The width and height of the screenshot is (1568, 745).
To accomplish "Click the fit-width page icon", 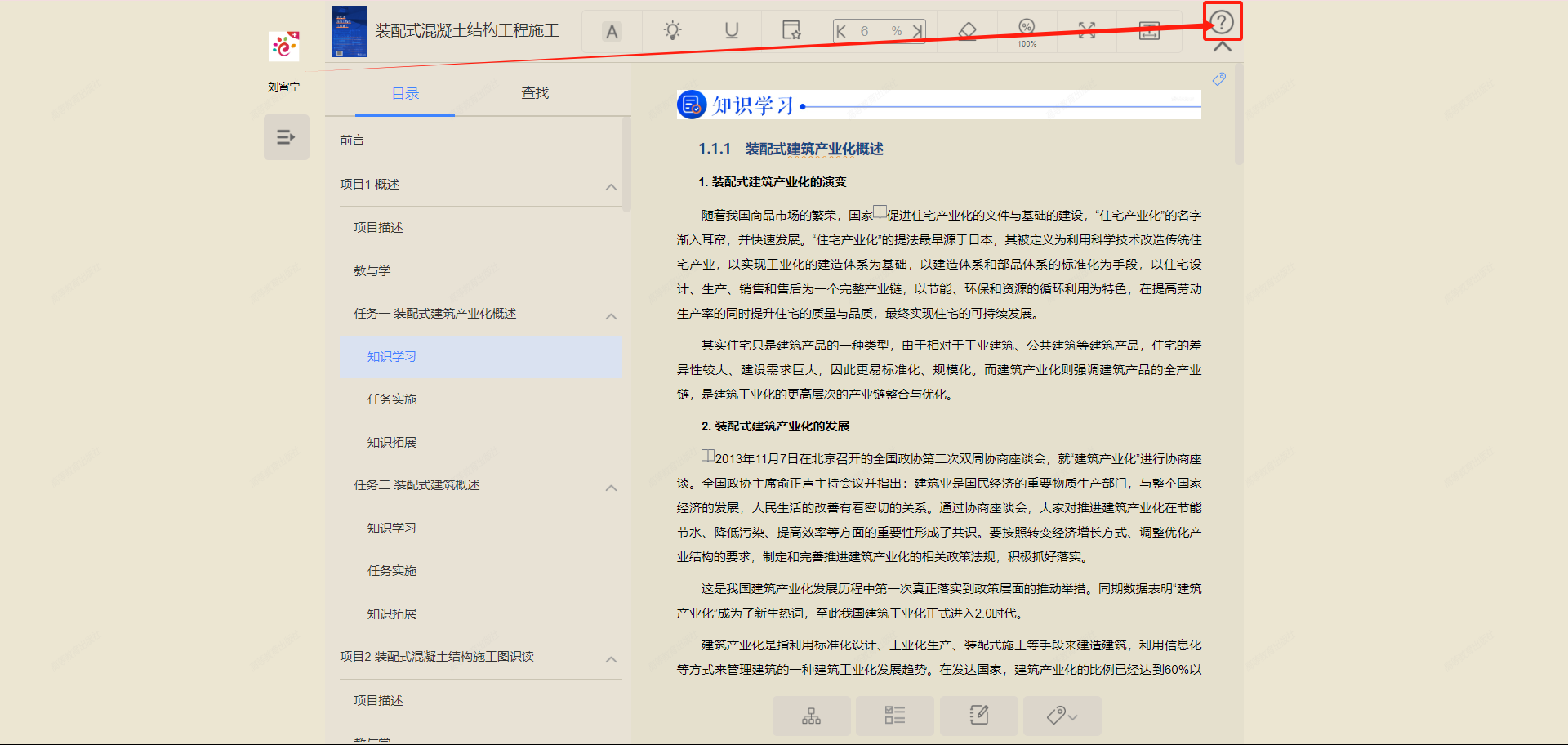I will point(1148,30).
